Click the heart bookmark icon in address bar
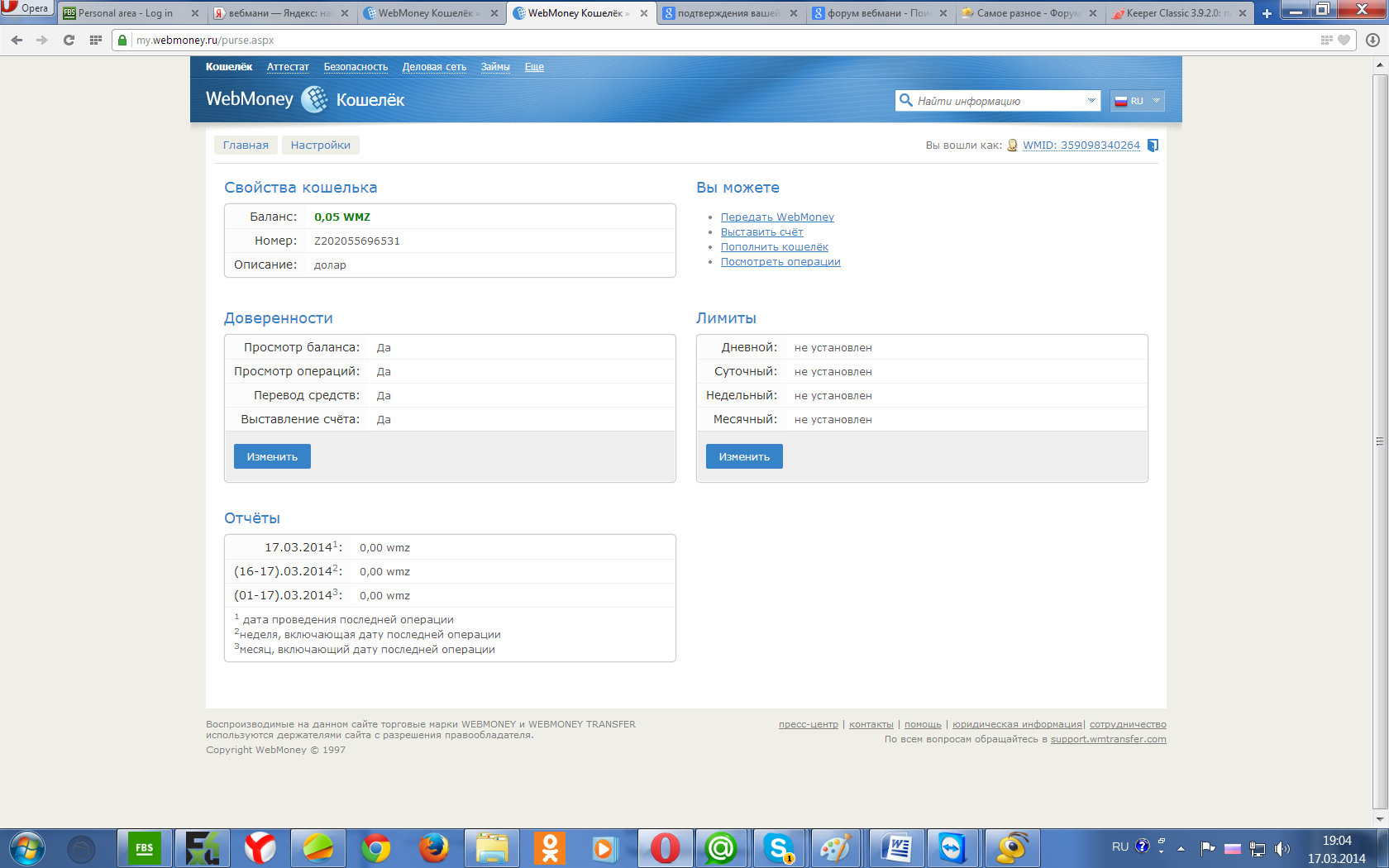Viewport: 1389px width, 868px height. (1344, 40)
